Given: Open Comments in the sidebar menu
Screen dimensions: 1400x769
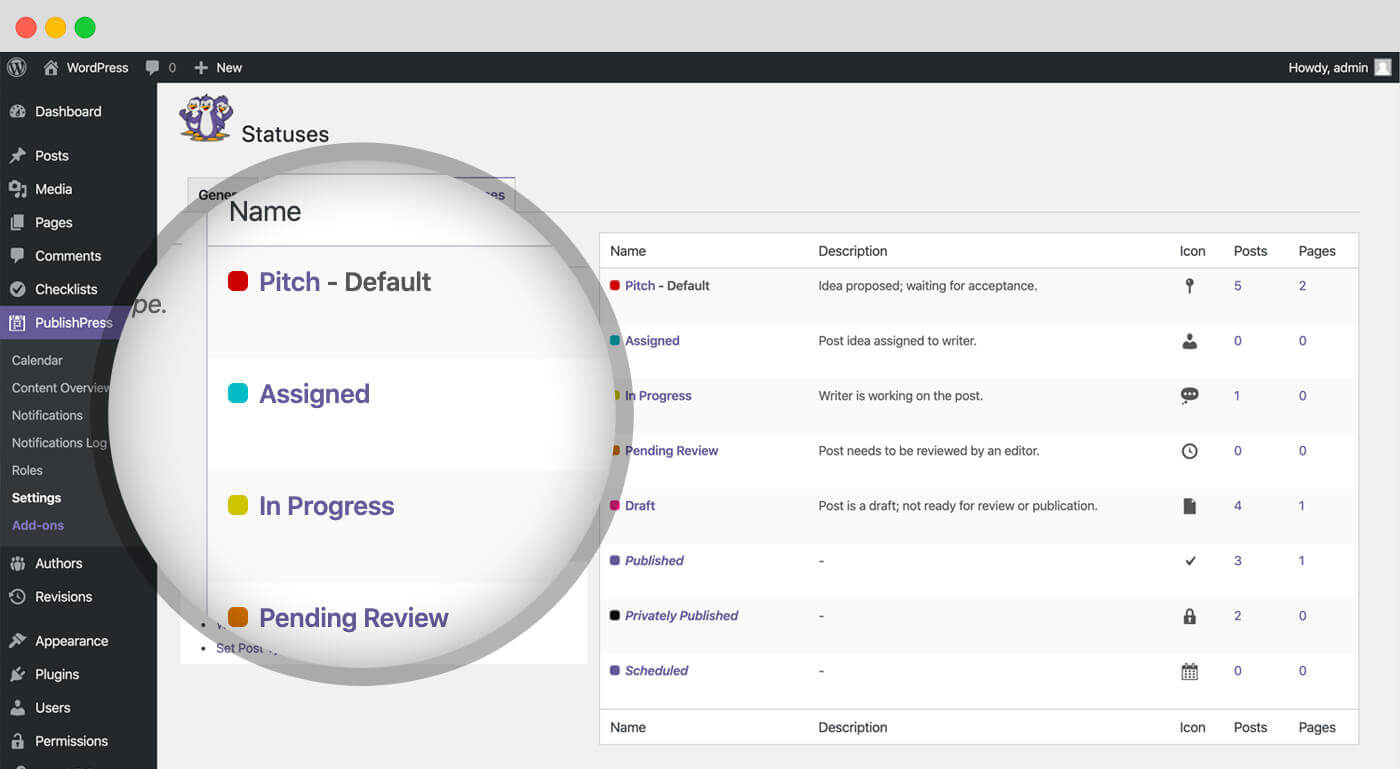Looking at the screenshot, I should point(68,256).
